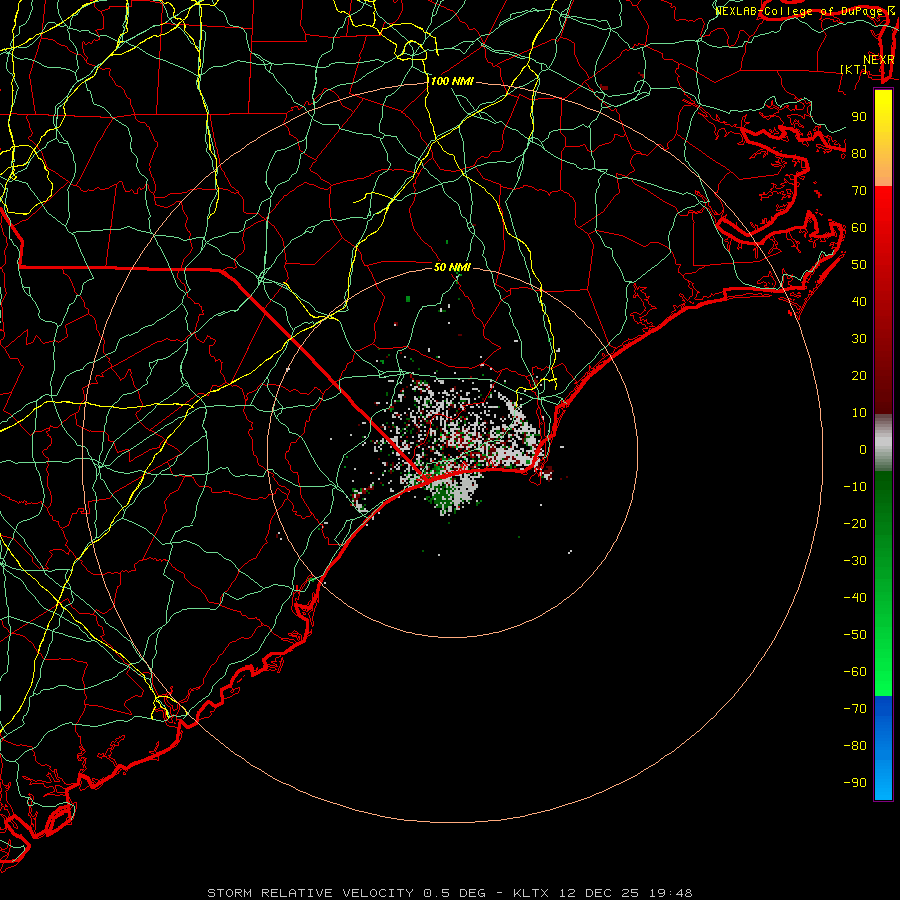Click the -20 value on velocity scale

pyautogui.click(x=855, y=523)
